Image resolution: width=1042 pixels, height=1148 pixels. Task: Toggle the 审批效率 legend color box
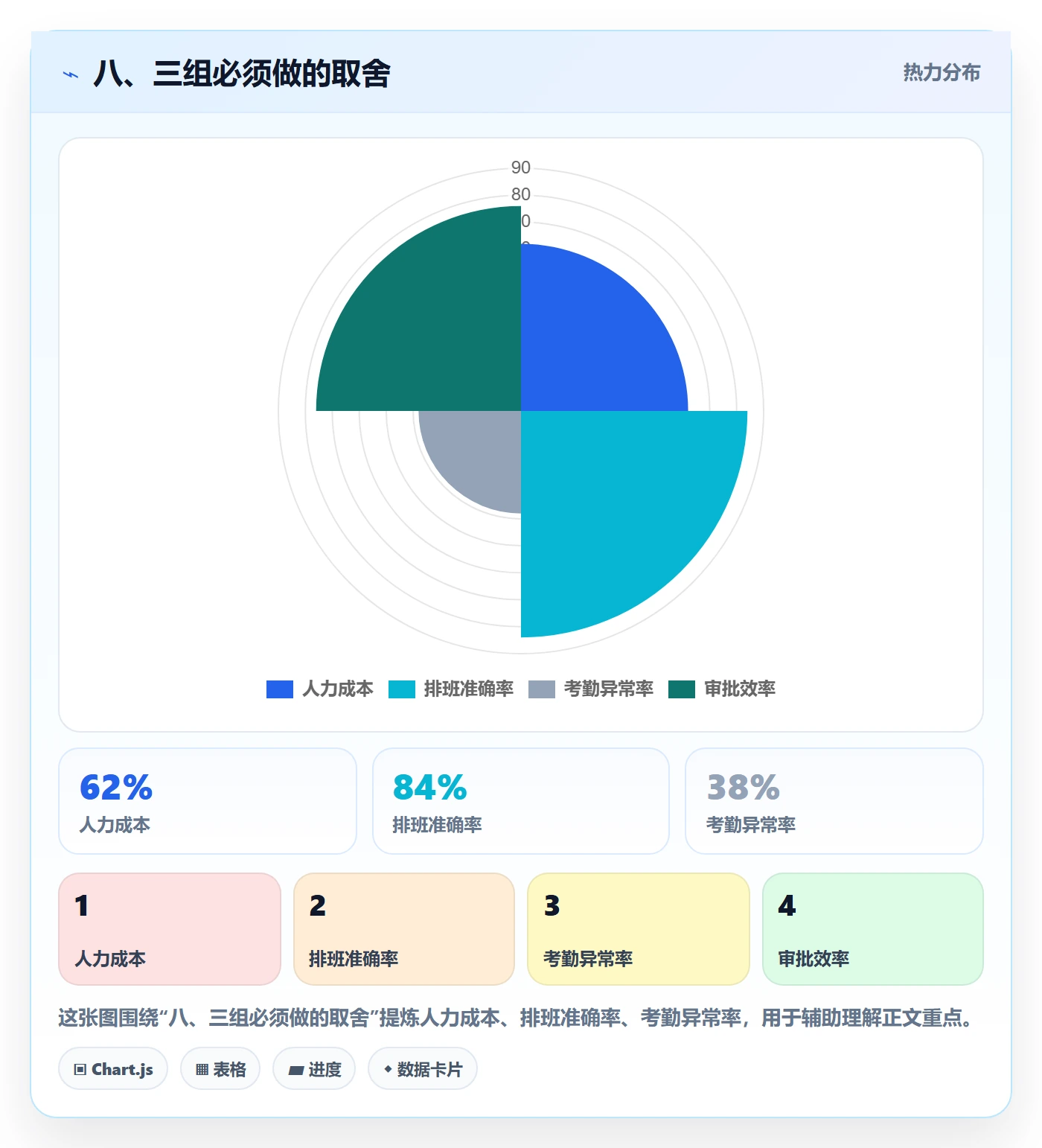click(x=682, y=689)
